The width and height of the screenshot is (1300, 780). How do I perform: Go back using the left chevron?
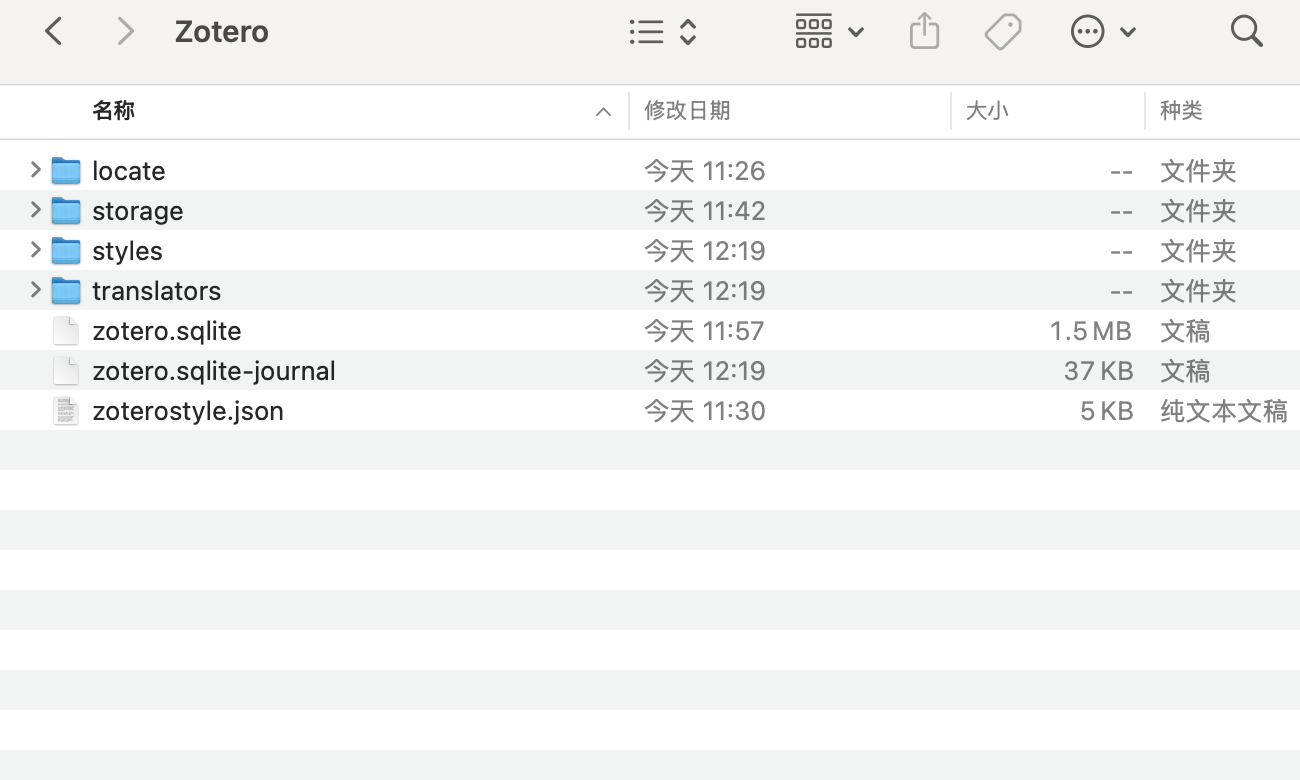coord(54,31)
